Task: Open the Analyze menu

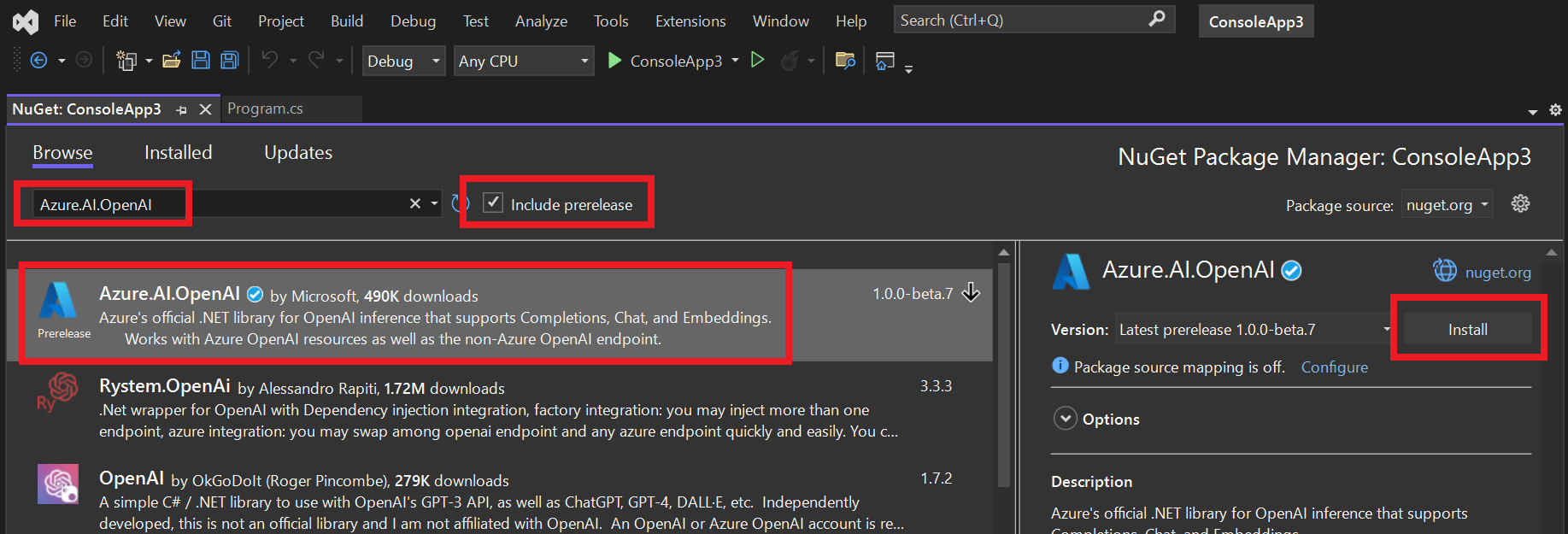Action: [541, 21]
